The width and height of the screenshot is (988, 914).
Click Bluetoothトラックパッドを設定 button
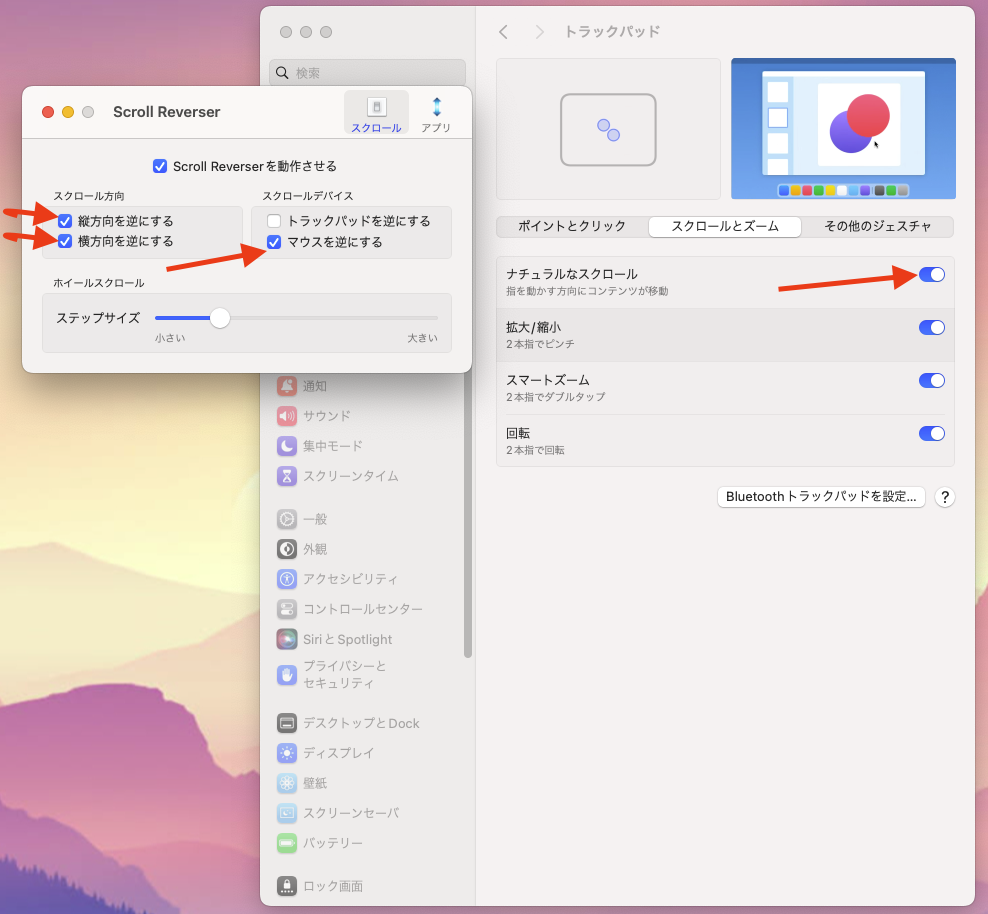click(821, 497)
